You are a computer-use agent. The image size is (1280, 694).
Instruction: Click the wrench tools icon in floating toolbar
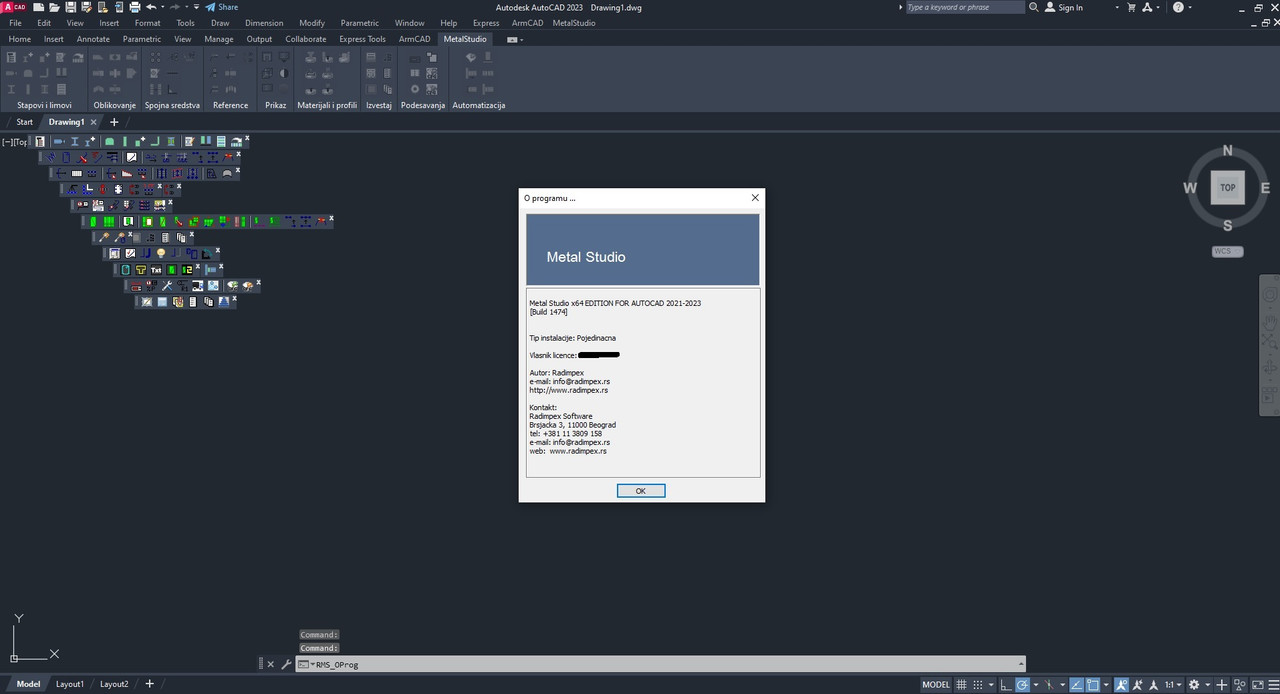pos(167,286)
